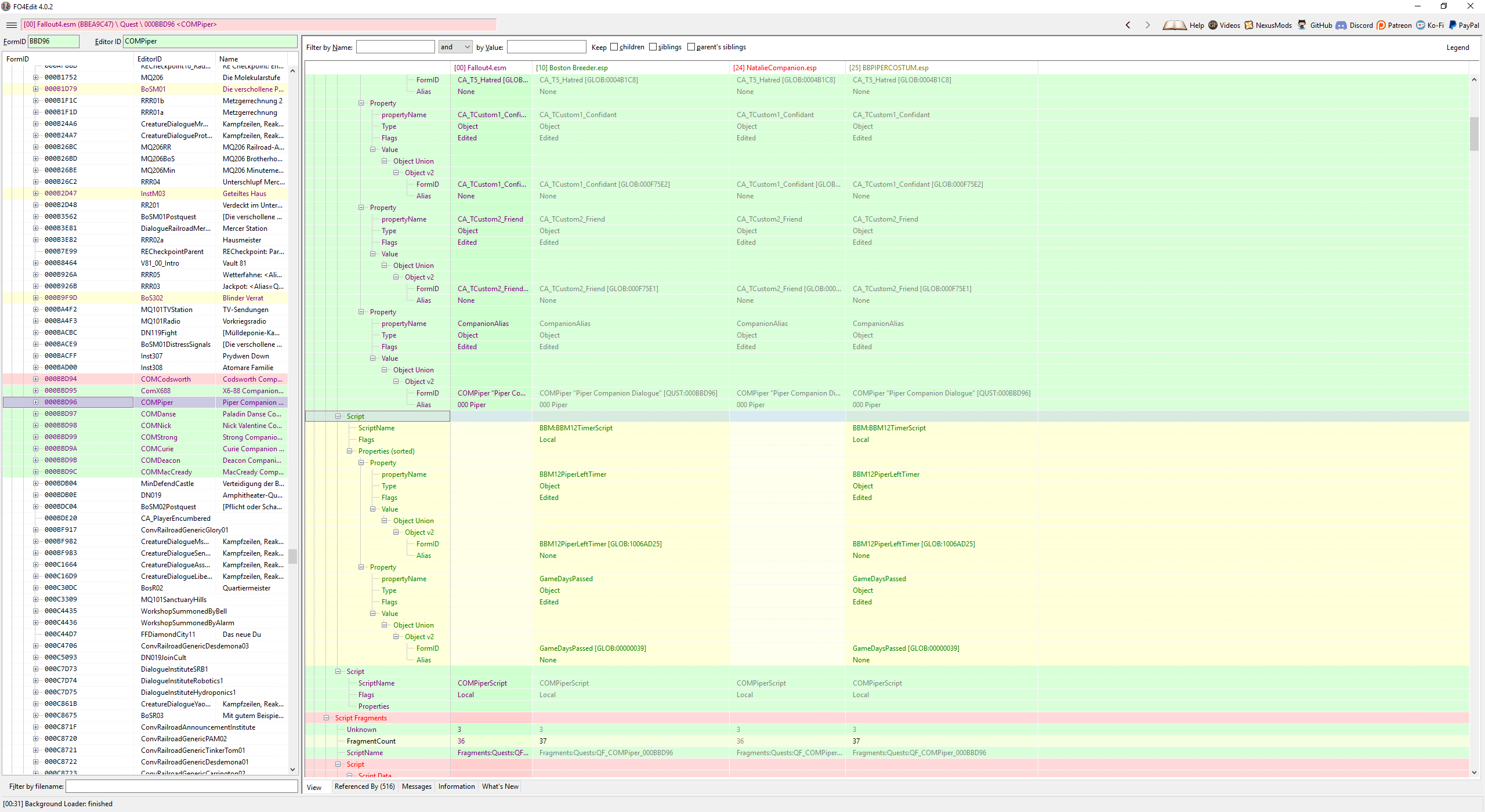Click the right view vertical scrollbar thumb
The width and height of the screenshot is (1485, 812).
1474,133
